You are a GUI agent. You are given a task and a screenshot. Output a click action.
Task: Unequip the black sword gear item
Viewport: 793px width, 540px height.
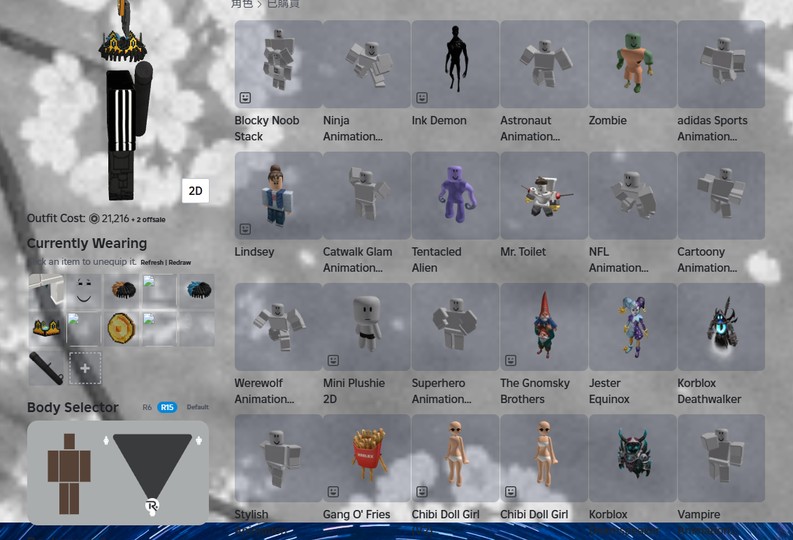pyautogui.click(x=46, y=367)
